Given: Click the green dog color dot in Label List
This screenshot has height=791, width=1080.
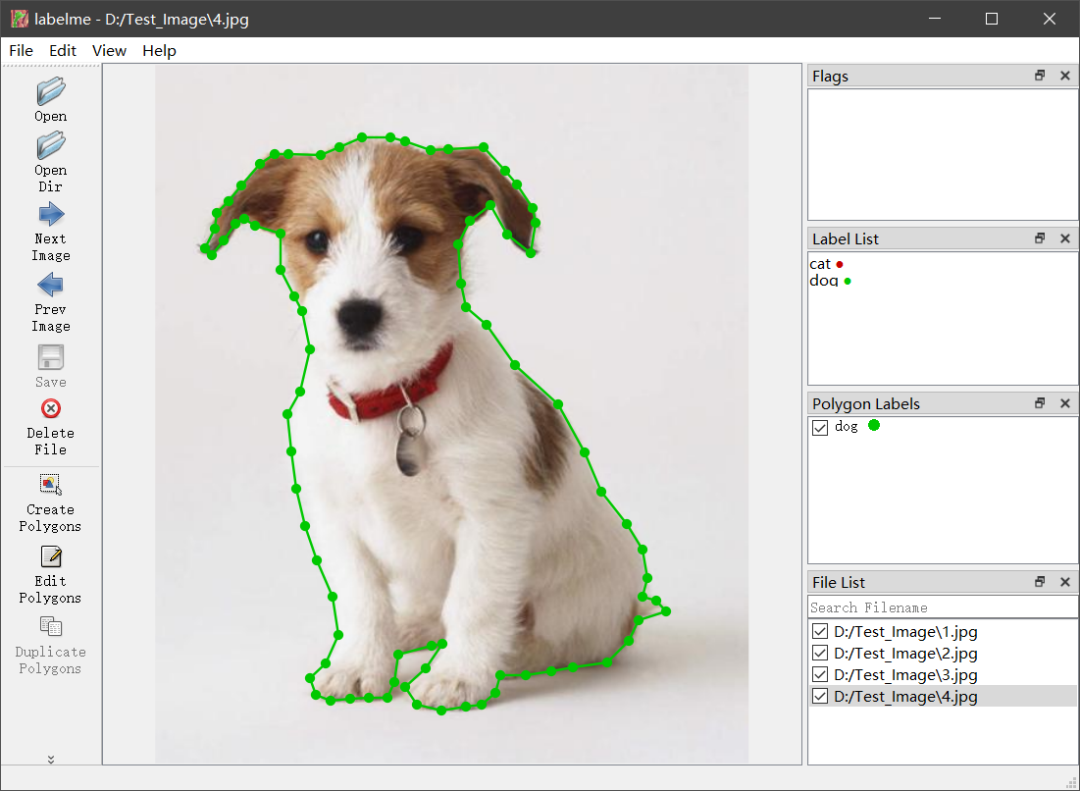Looking at the screenshot, I should click(847, 281).
